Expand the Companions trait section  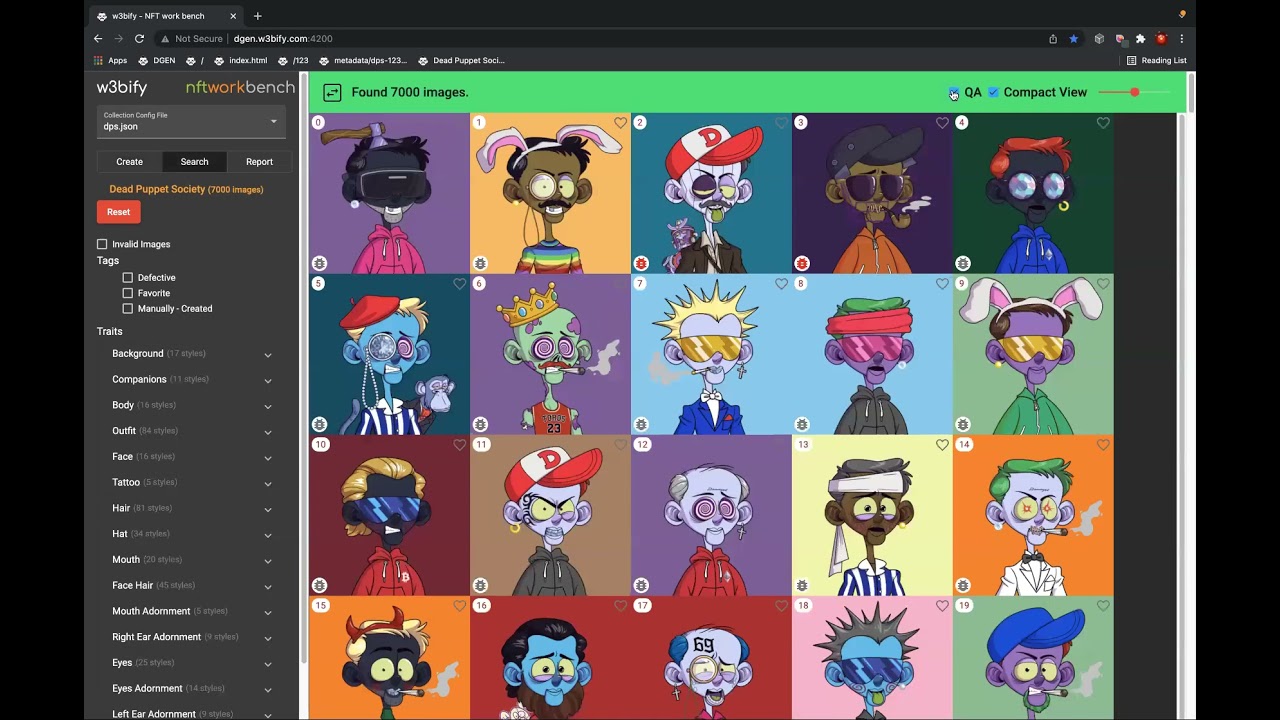click(191, 380)
